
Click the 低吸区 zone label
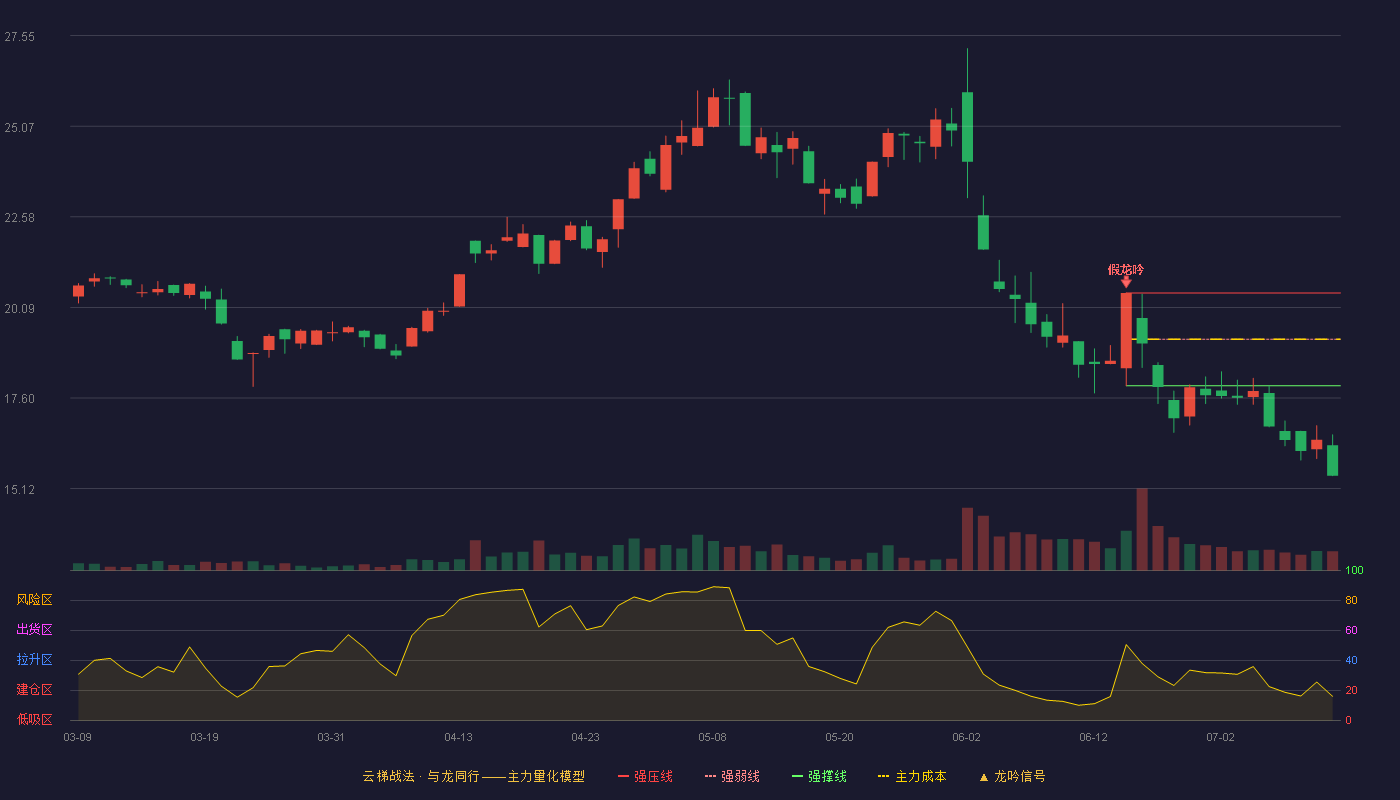click(34, 719)
